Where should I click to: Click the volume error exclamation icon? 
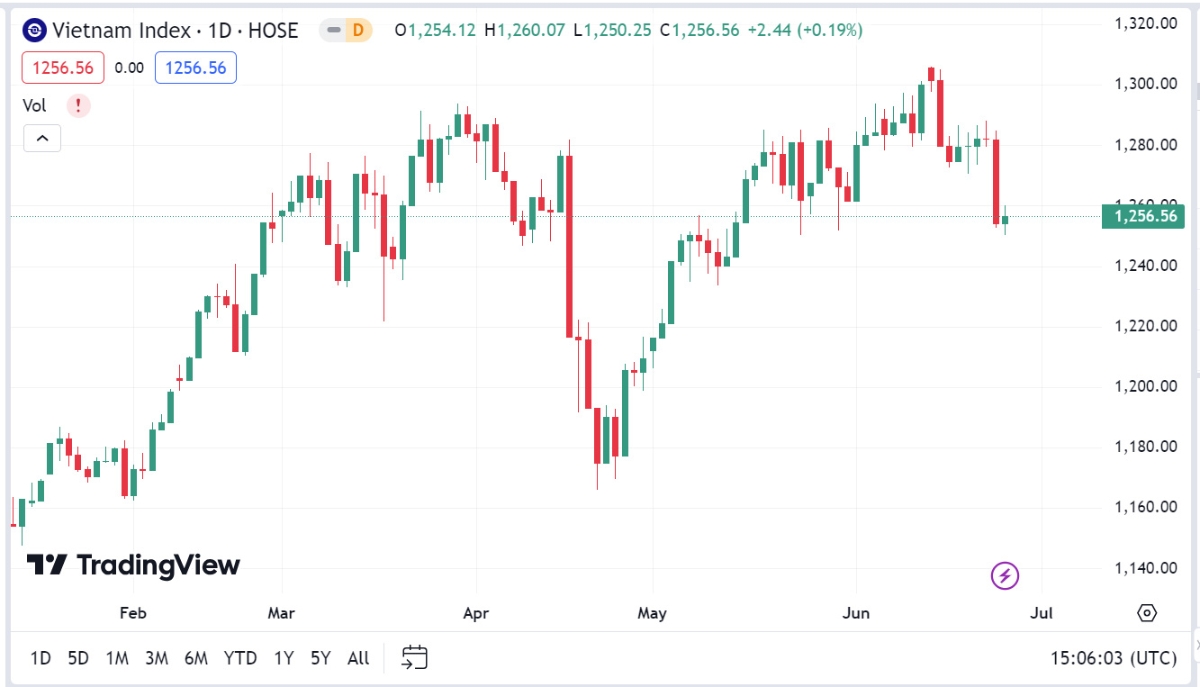[79, 105]
